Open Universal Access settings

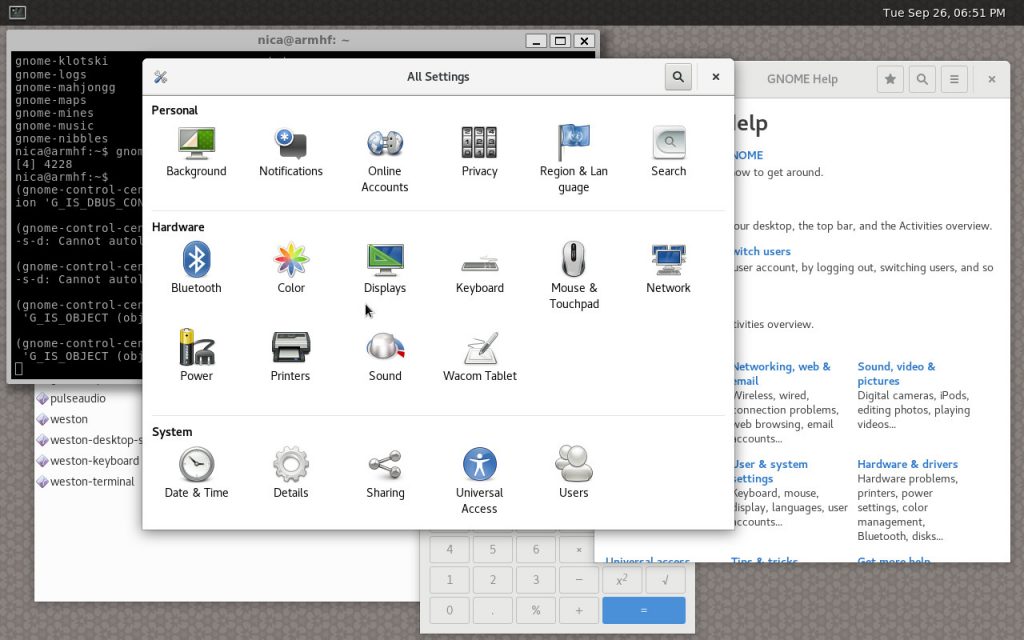coord(479,481)
